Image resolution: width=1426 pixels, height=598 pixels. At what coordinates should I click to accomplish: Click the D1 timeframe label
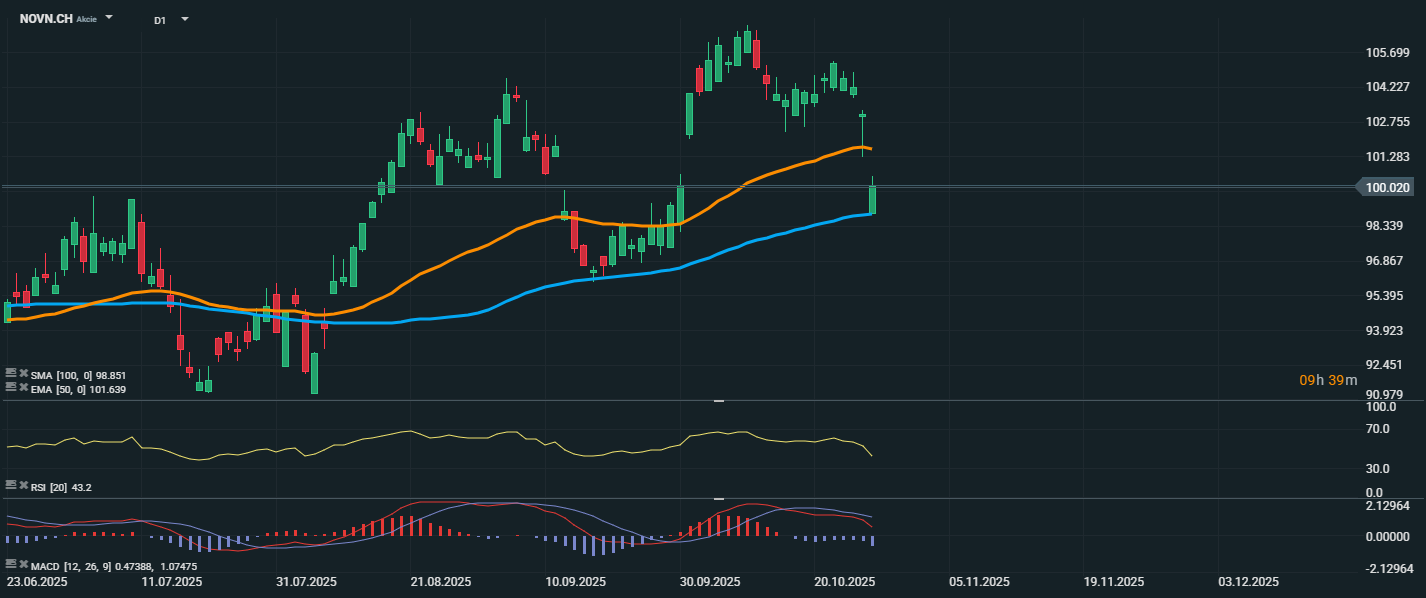coord(160,19)
